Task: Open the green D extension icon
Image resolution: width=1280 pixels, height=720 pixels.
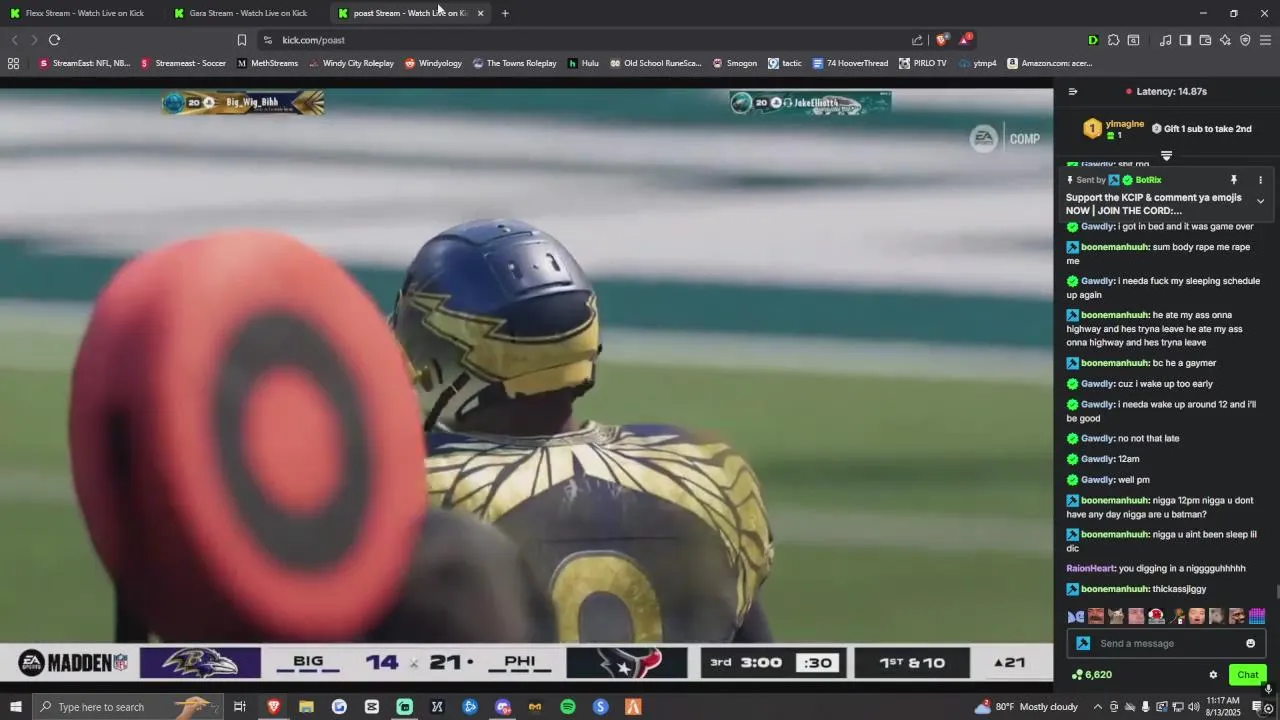Action: click(1093, 40)
